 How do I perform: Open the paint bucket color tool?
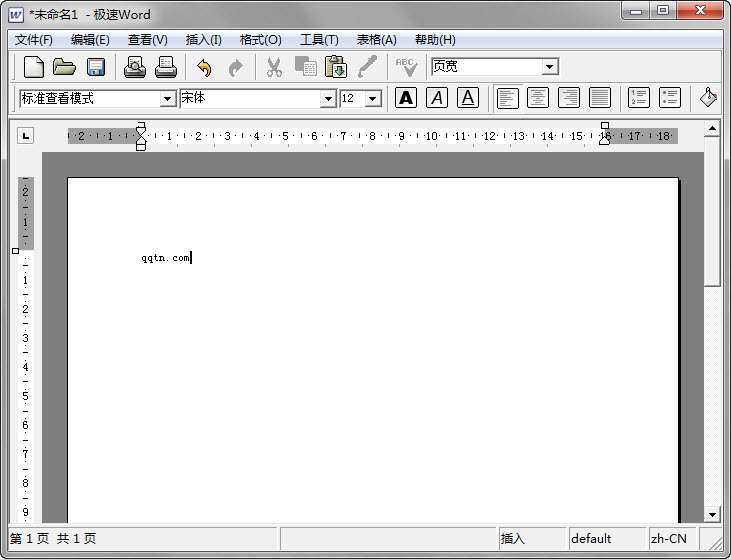709,97
